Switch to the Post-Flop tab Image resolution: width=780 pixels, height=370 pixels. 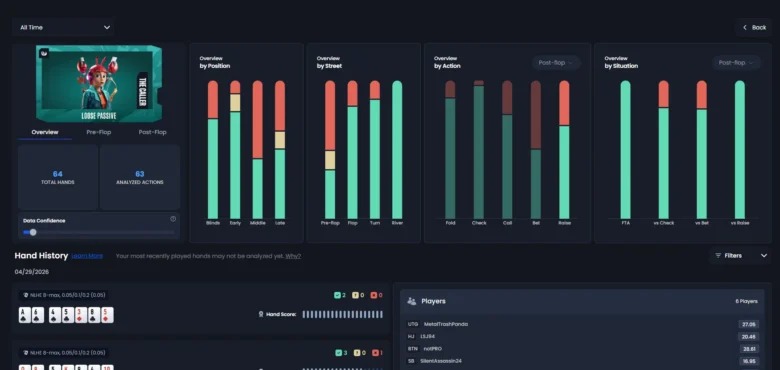coord(152,132)
